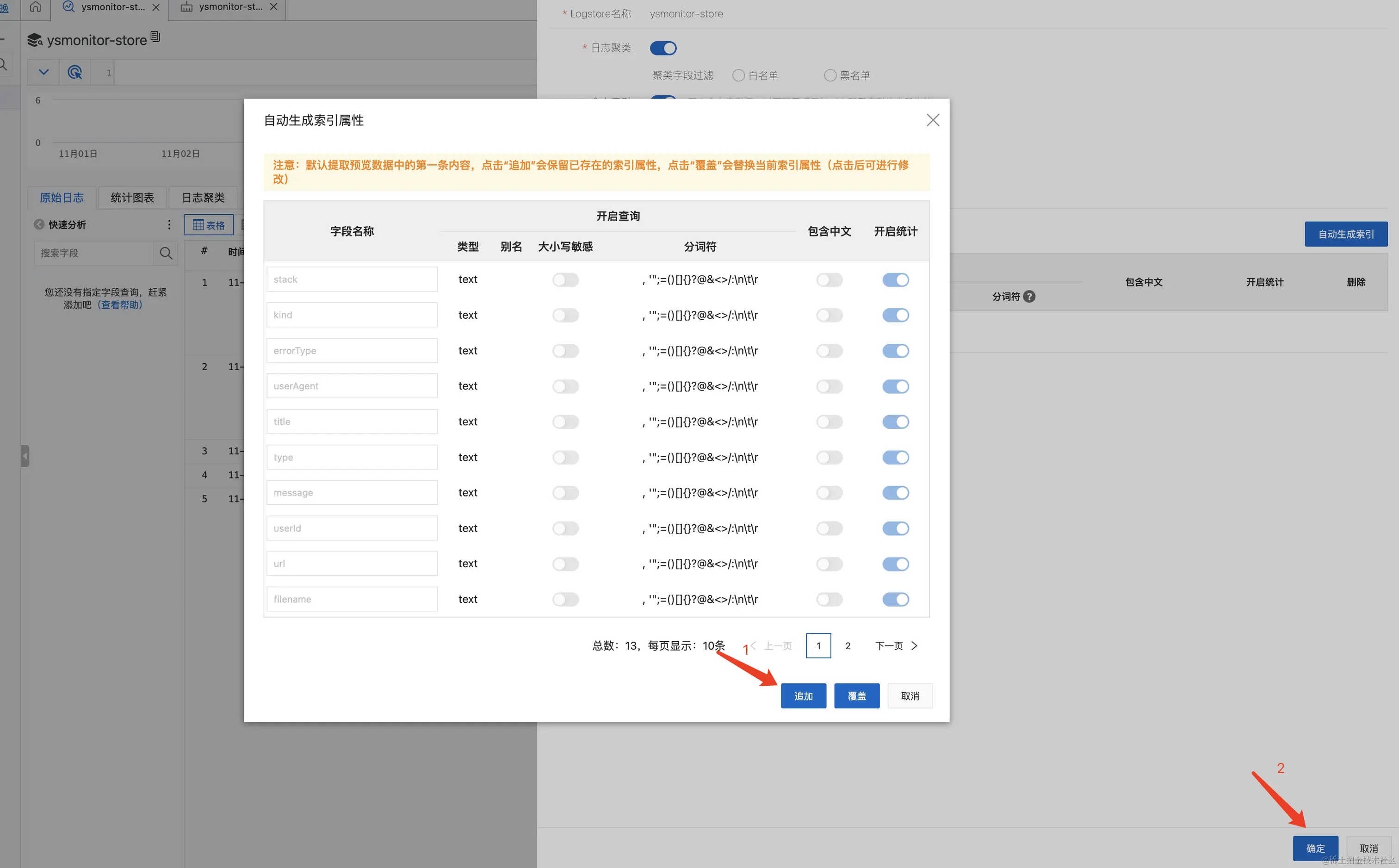The image size is (1399, 868).
Task: Collapse the side panel with the left-arrow handle
Action: click(25, 456)
